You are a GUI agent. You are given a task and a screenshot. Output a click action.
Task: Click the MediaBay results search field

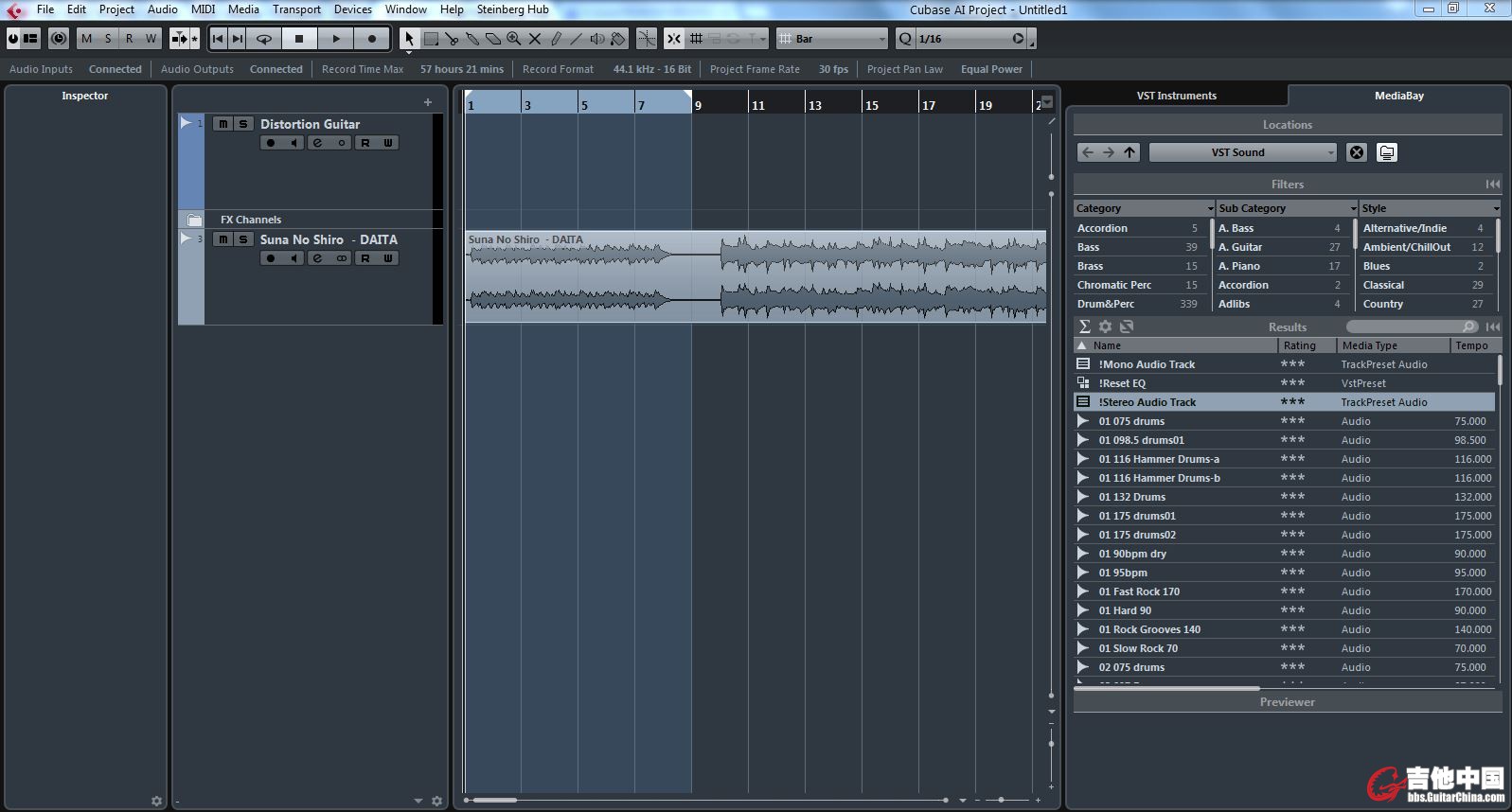coord(1412,327)
